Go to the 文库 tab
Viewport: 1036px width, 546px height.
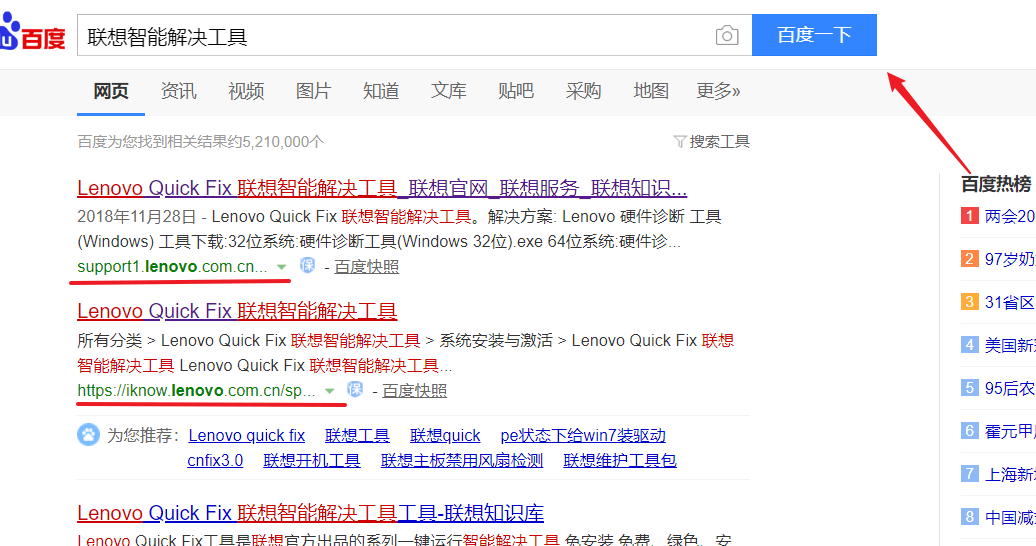[x=449, y=91]
